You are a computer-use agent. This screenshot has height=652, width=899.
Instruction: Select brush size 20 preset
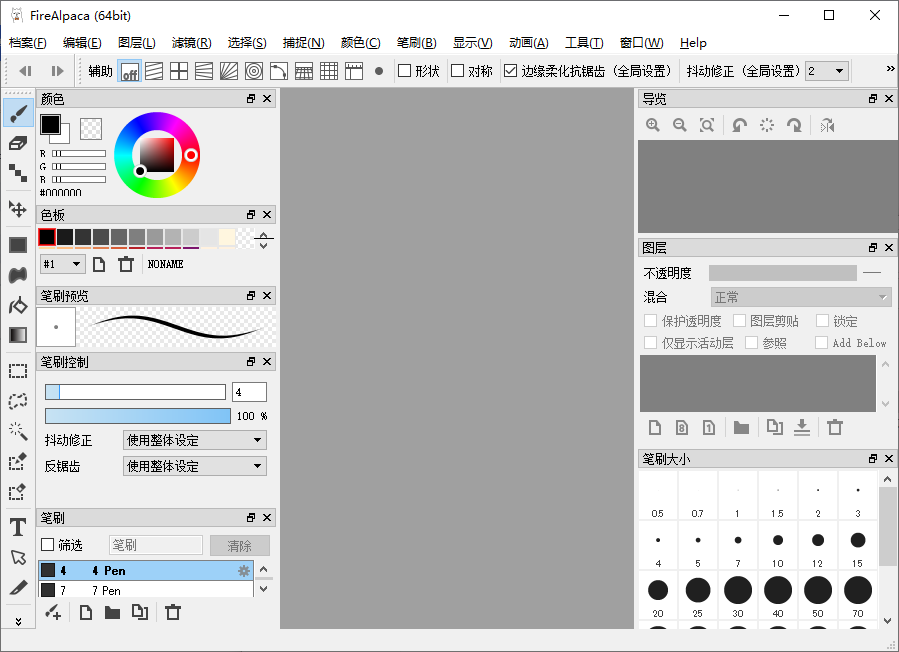click(658, 596)
